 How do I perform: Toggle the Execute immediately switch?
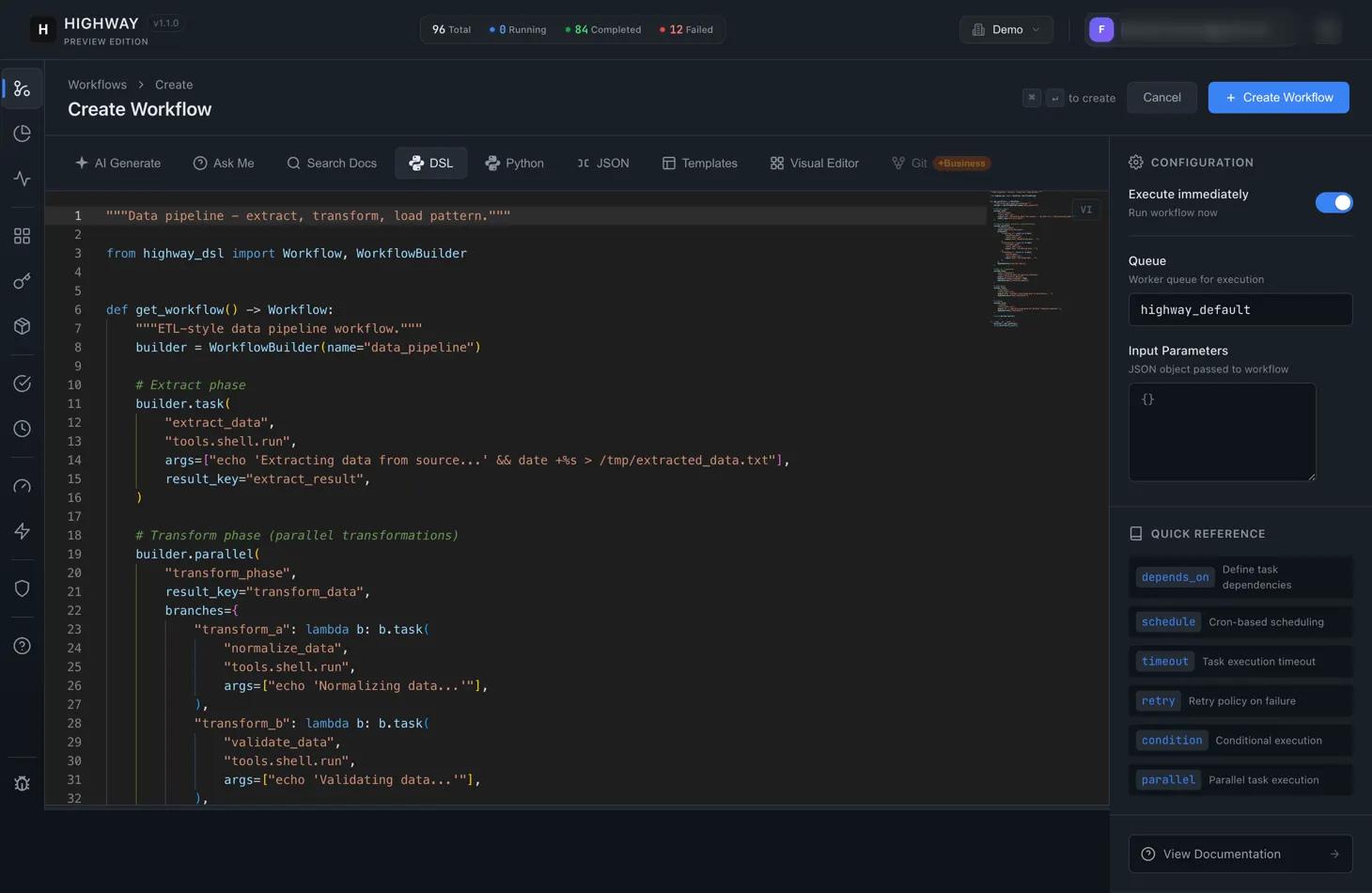1333,203
